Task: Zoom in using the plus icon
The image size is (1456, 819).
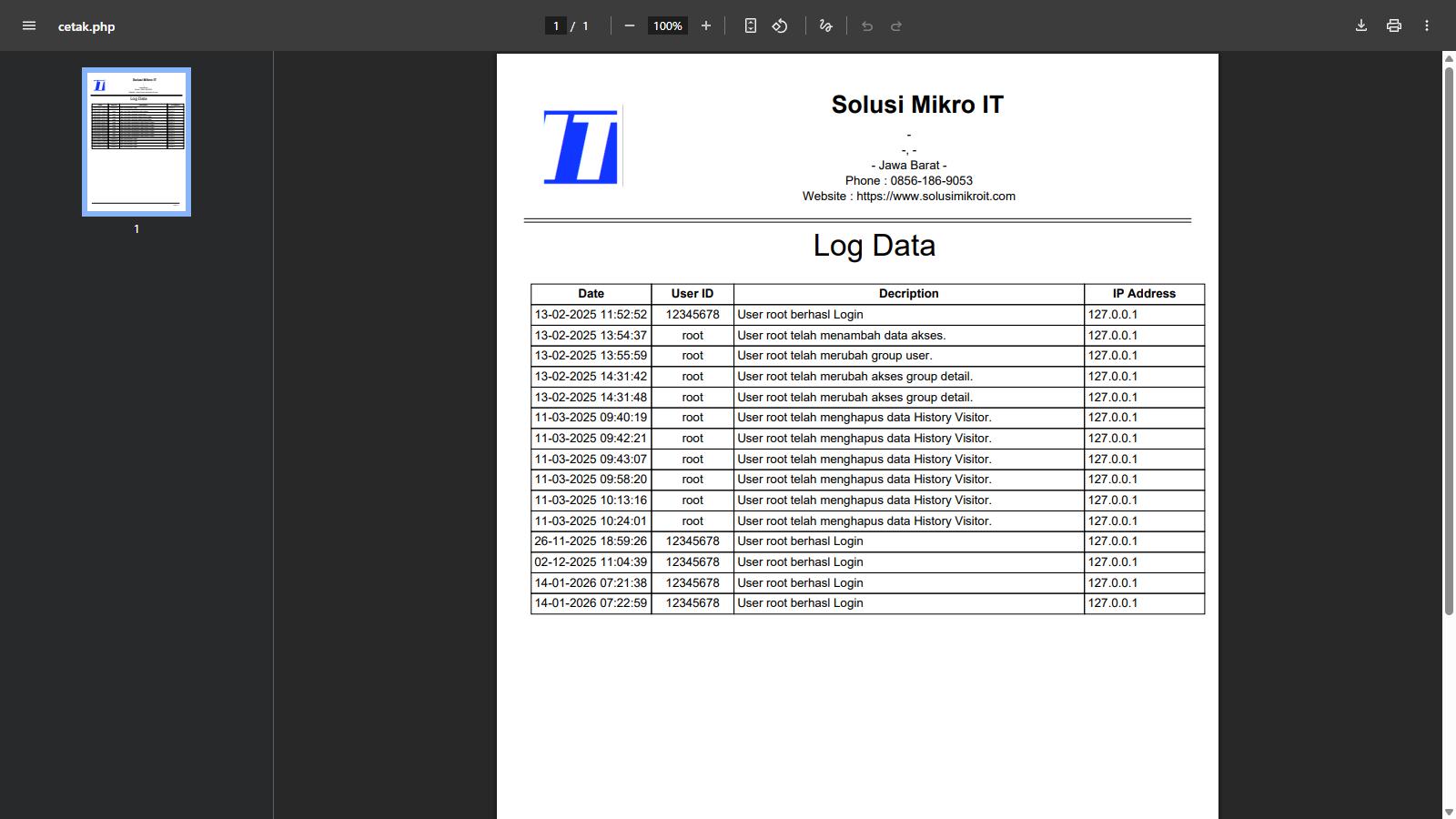Action: pos(706,25)
